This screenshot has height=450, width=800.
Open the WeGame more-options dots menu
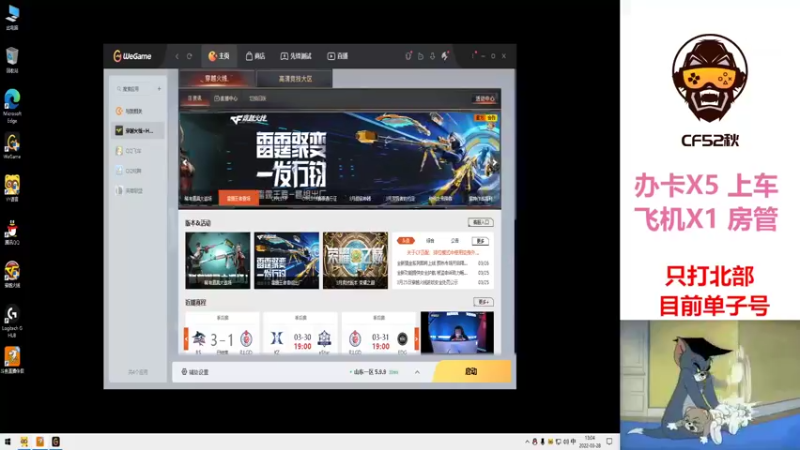point(473,55)
